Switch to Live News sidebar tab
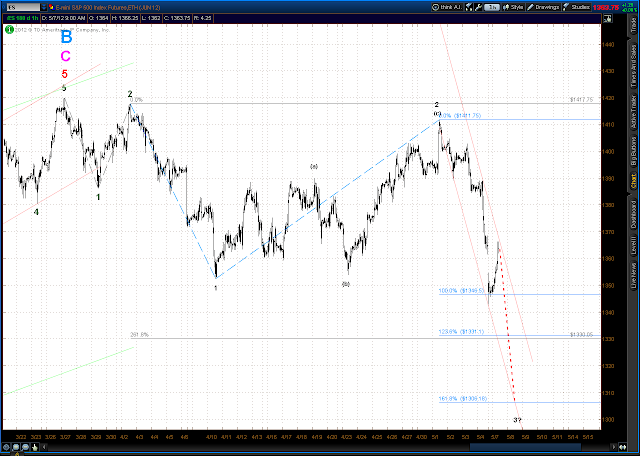 point(634,276)
